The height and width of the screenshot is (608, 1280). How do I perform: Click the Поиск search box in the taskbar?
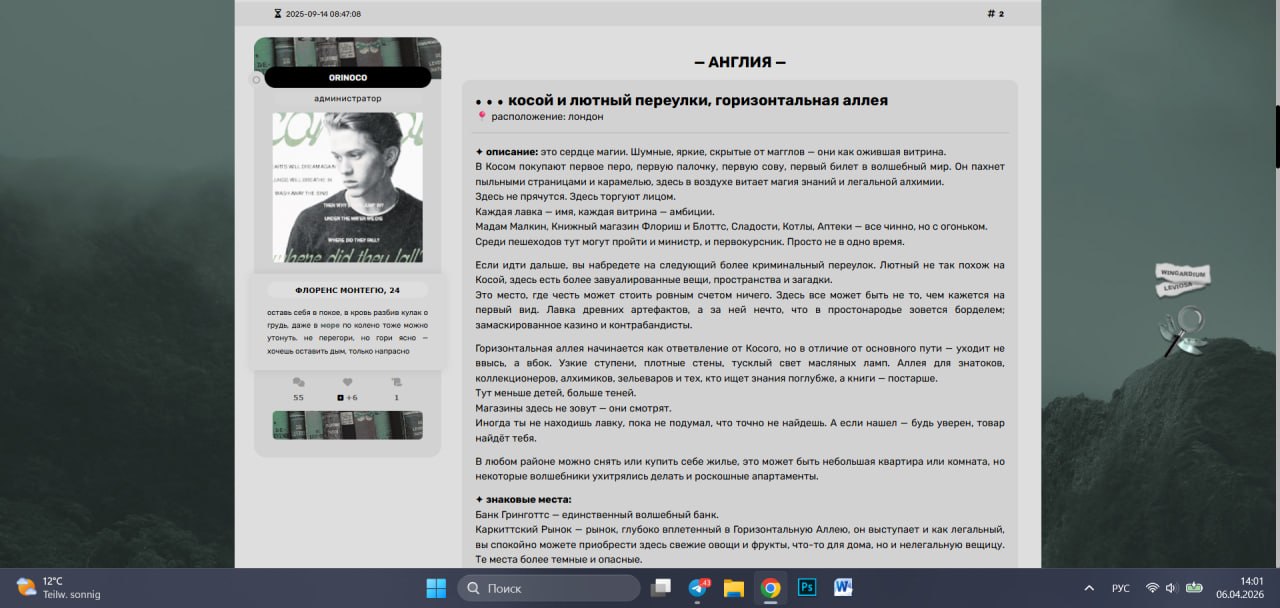point(548,588)
